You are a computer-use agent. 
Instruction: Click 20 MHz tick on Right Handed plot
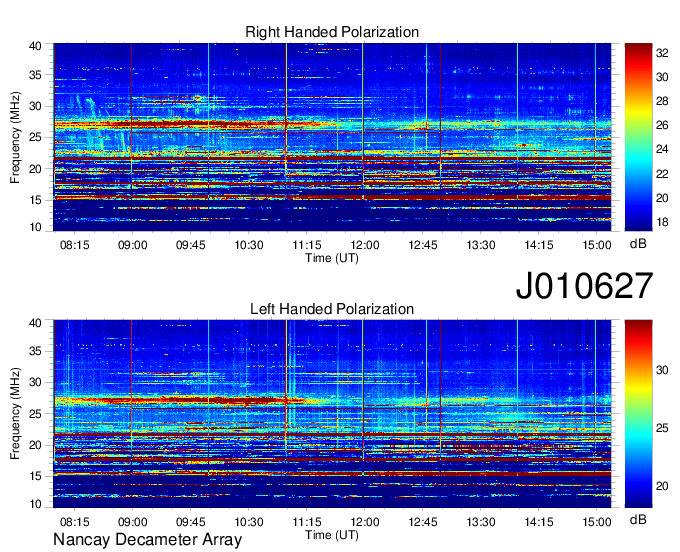35,169
